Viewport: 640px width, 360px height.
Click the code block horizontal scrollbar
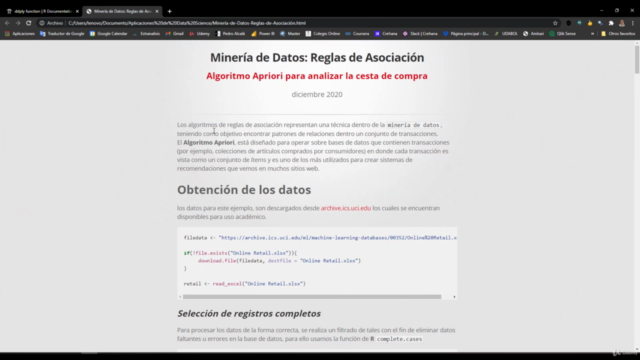point(312,297)
